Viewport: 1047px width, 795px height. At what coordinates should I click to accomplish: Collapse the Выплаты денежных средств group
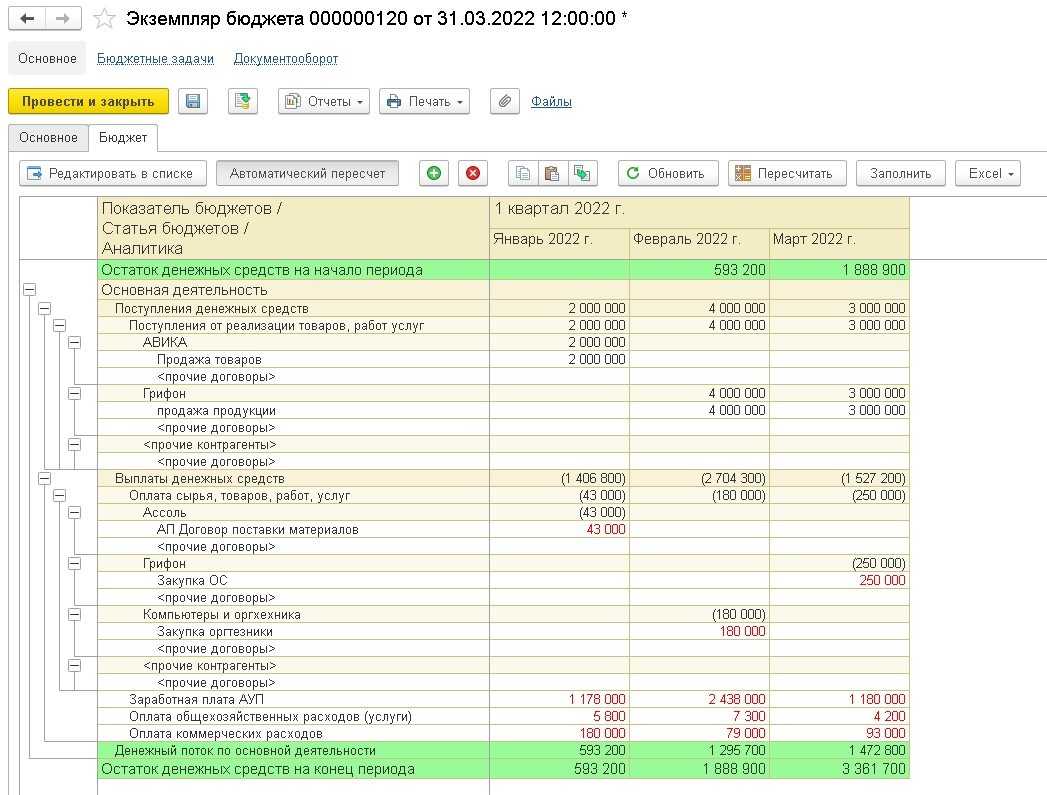click(44, 479)
